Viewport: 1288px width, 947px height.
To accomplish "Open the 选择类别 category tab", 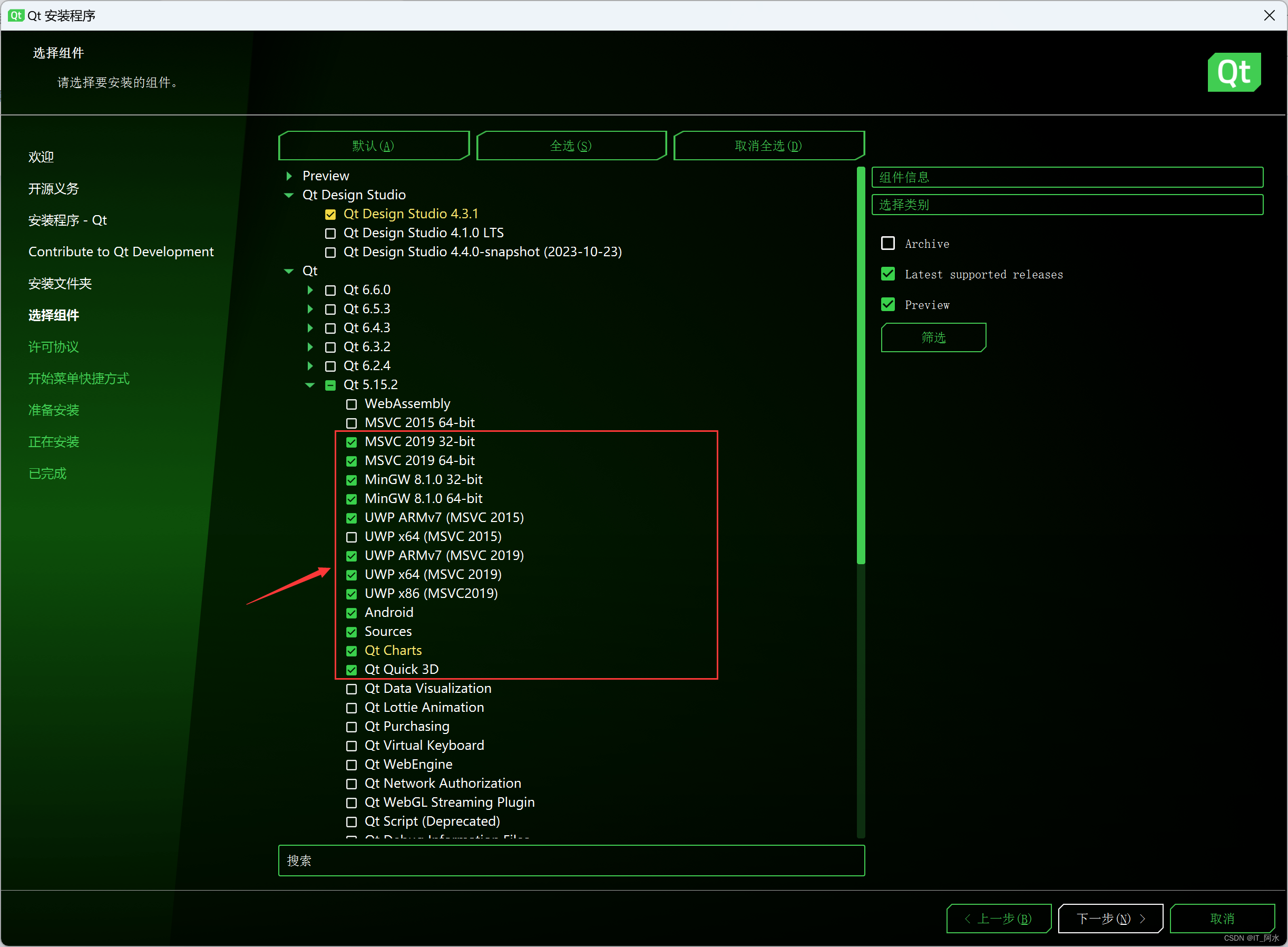I will (1067, 205).
